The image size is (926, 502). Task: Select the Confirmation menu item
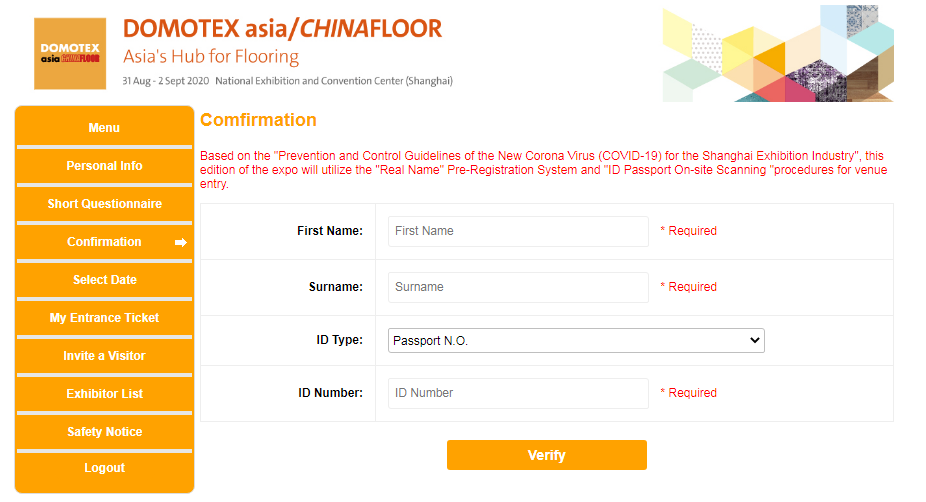point(104,242)
